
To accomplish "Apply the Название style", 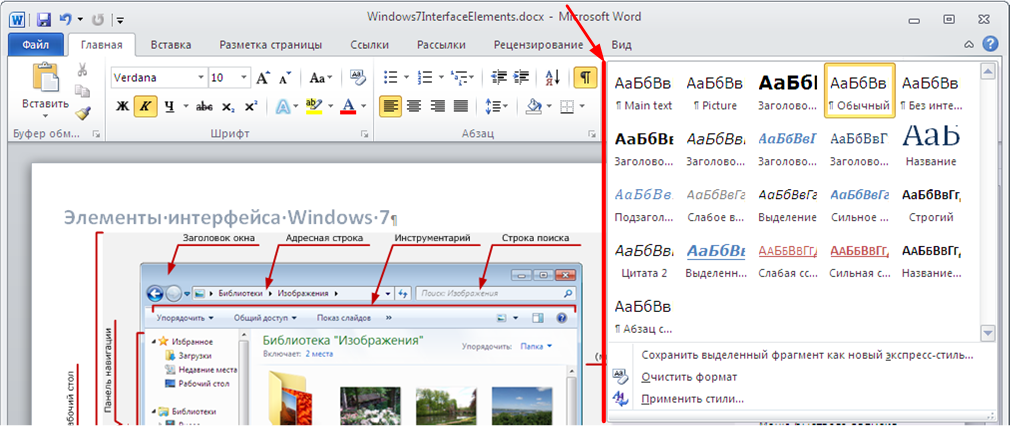I will point(931,147).
